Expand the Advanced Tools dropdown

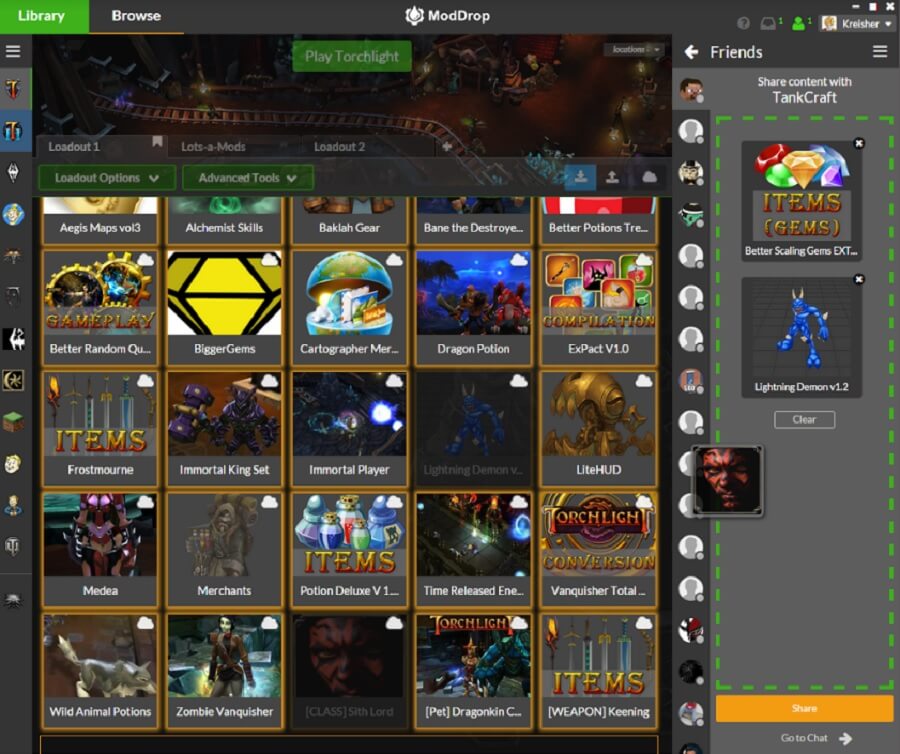click(x=248, y=178)
